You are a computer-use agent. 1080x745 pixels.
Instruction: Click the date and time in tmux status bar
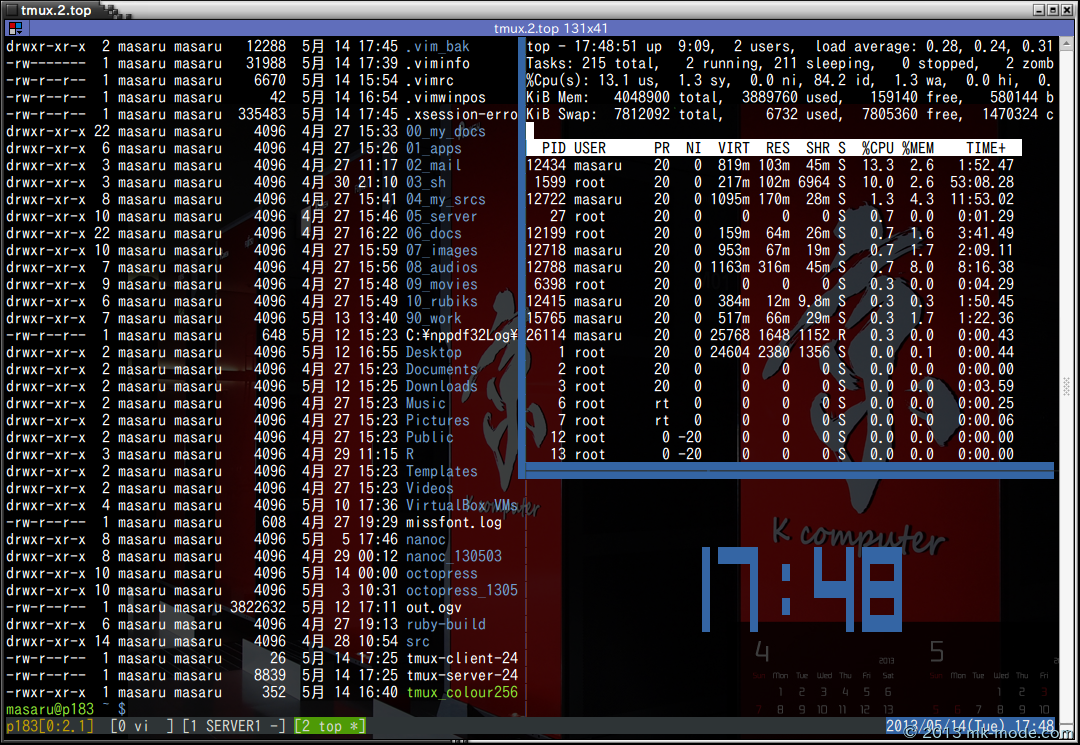(x=969, y=726)
